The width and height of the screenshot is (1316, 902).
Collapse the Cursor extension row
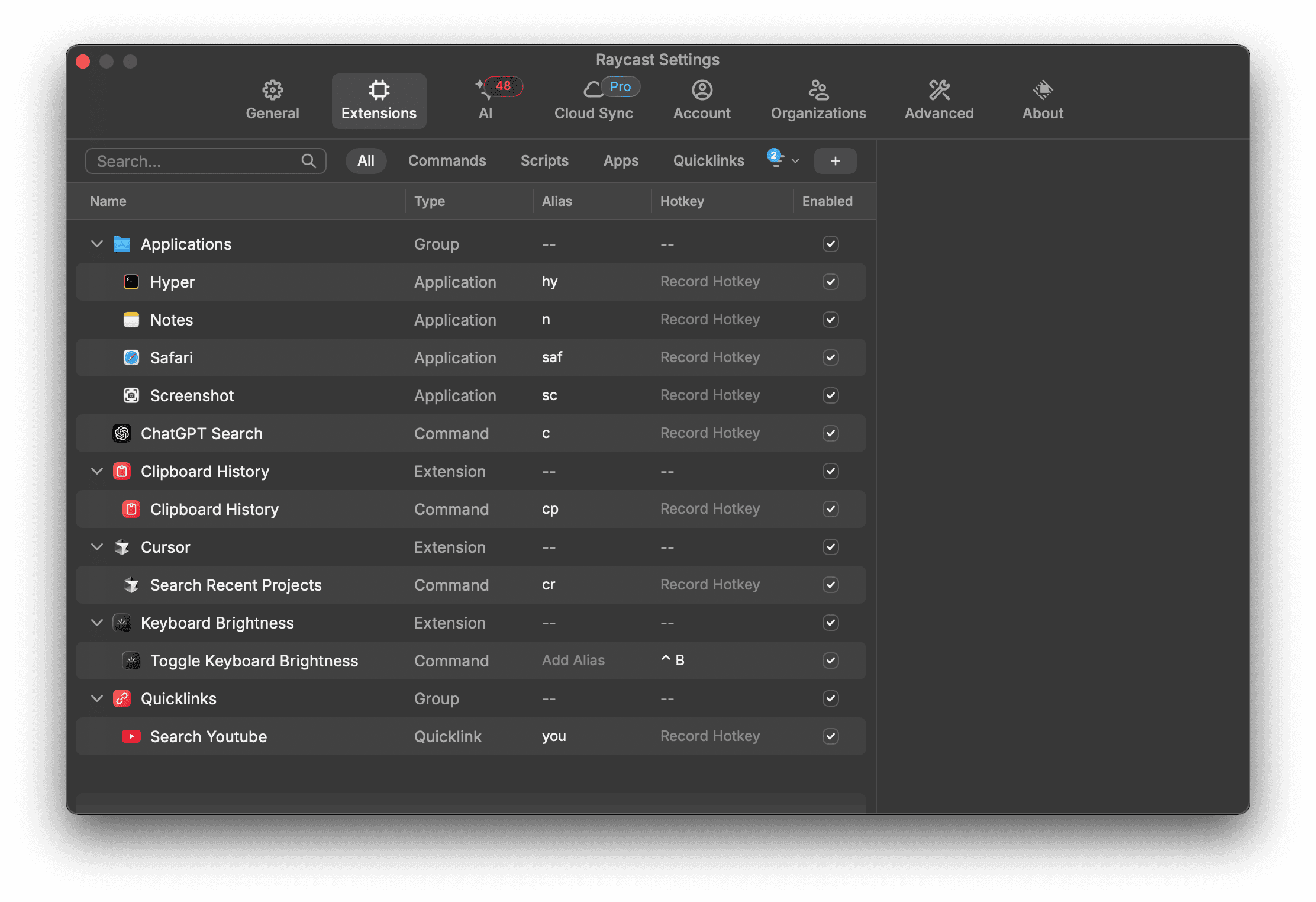coord(97,547)
